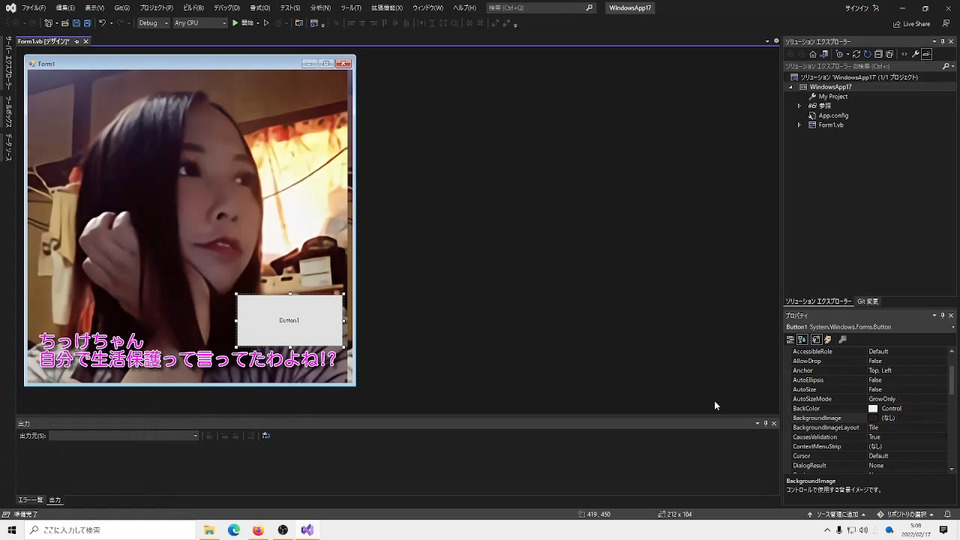
Task: Switch to Git 変更 tab
Action: pyautogui.click(x=868, y=301)
